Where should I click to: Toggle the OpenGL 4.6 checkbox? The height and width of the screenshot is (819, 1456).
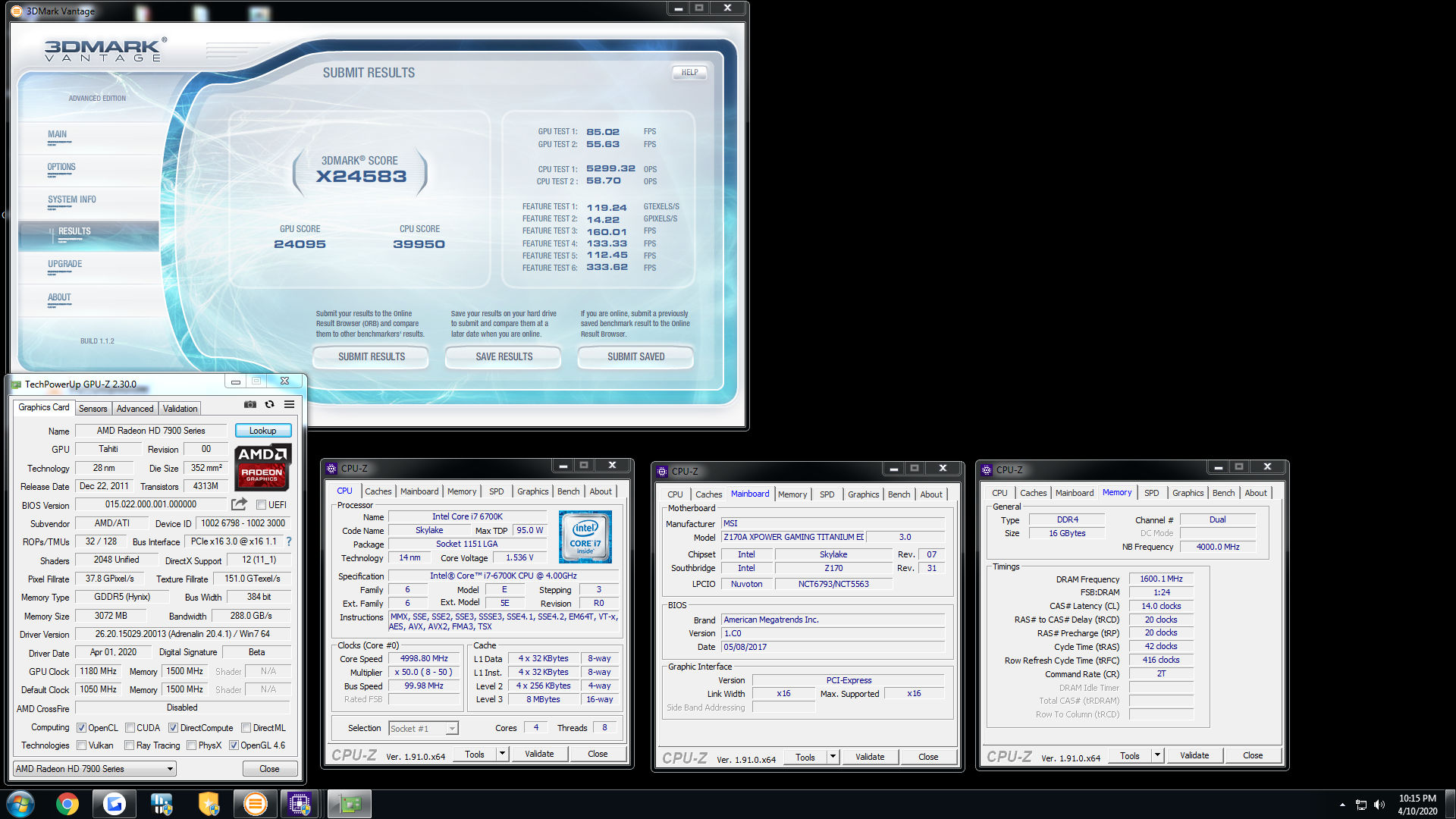pos(234,745)
